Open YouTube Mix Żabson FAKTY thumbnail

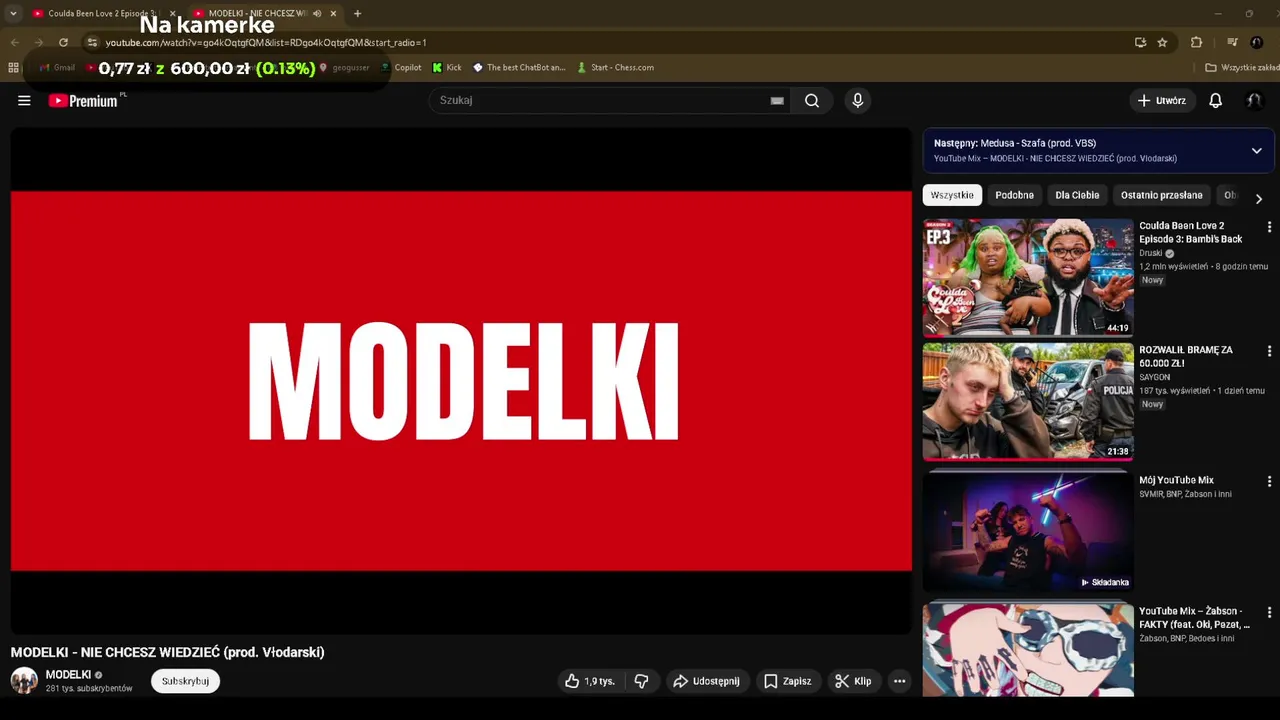1028,650
